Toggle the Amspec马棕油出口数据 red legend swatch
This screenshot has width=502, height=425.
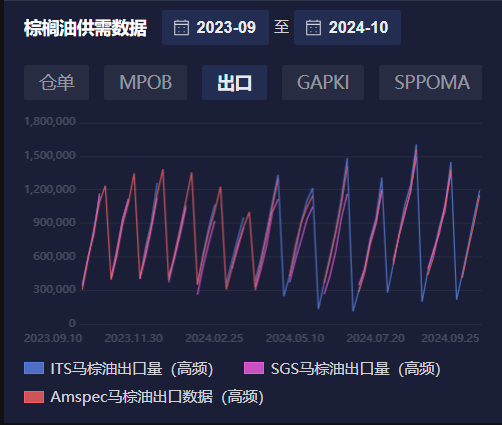point(34,397)
